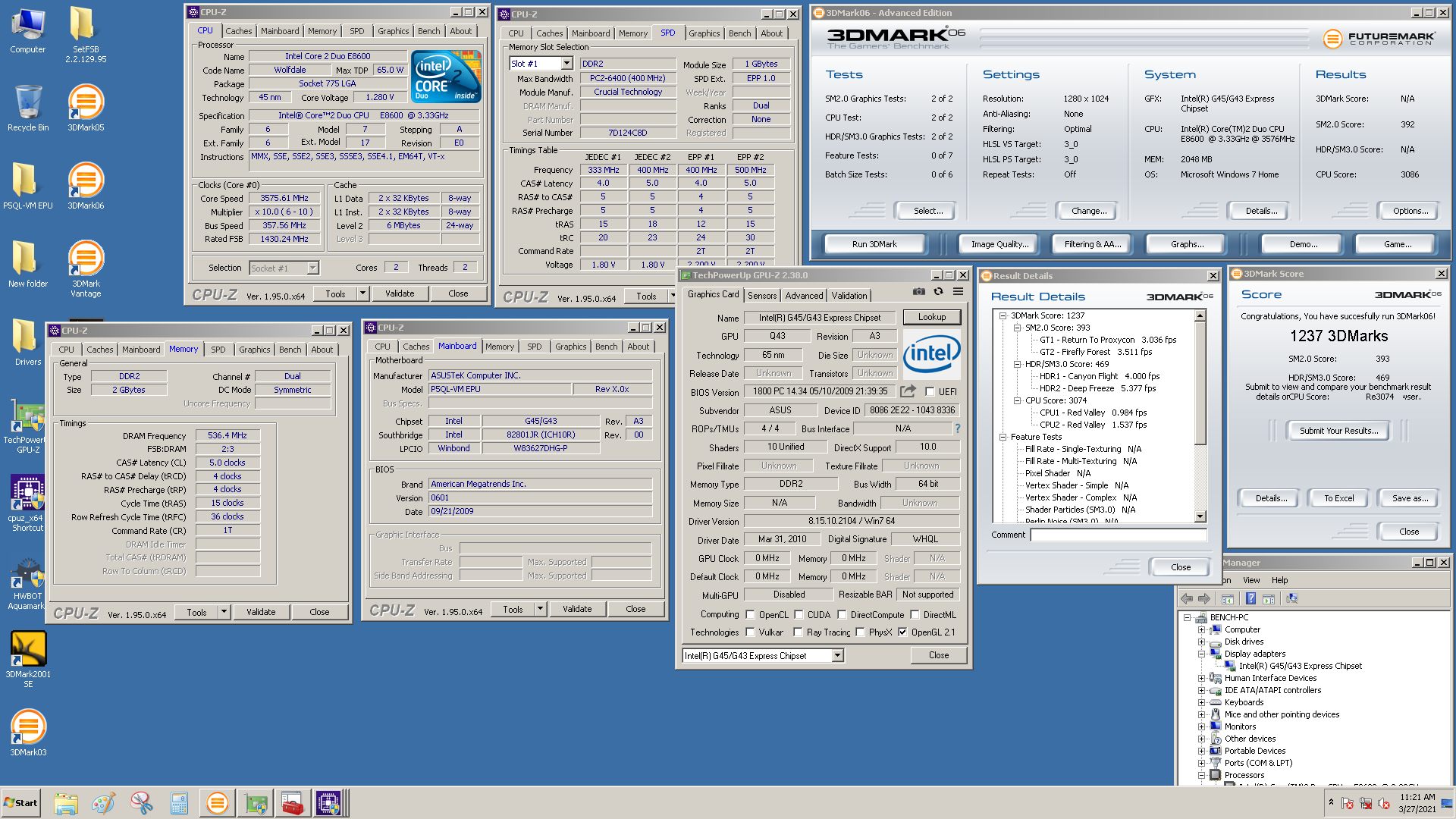This screenshot has height=819, width=1456.
Task: Open 3DMark06 desktop shortcut
Action: tap(86, 186)
